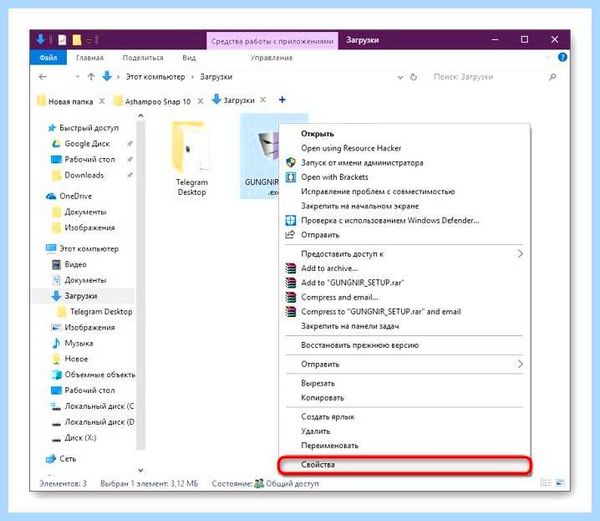Screen dimensions: 600x521
Task: Open the Файл ribbon tab
Action: pyautogui.click(x=48, y=57)
